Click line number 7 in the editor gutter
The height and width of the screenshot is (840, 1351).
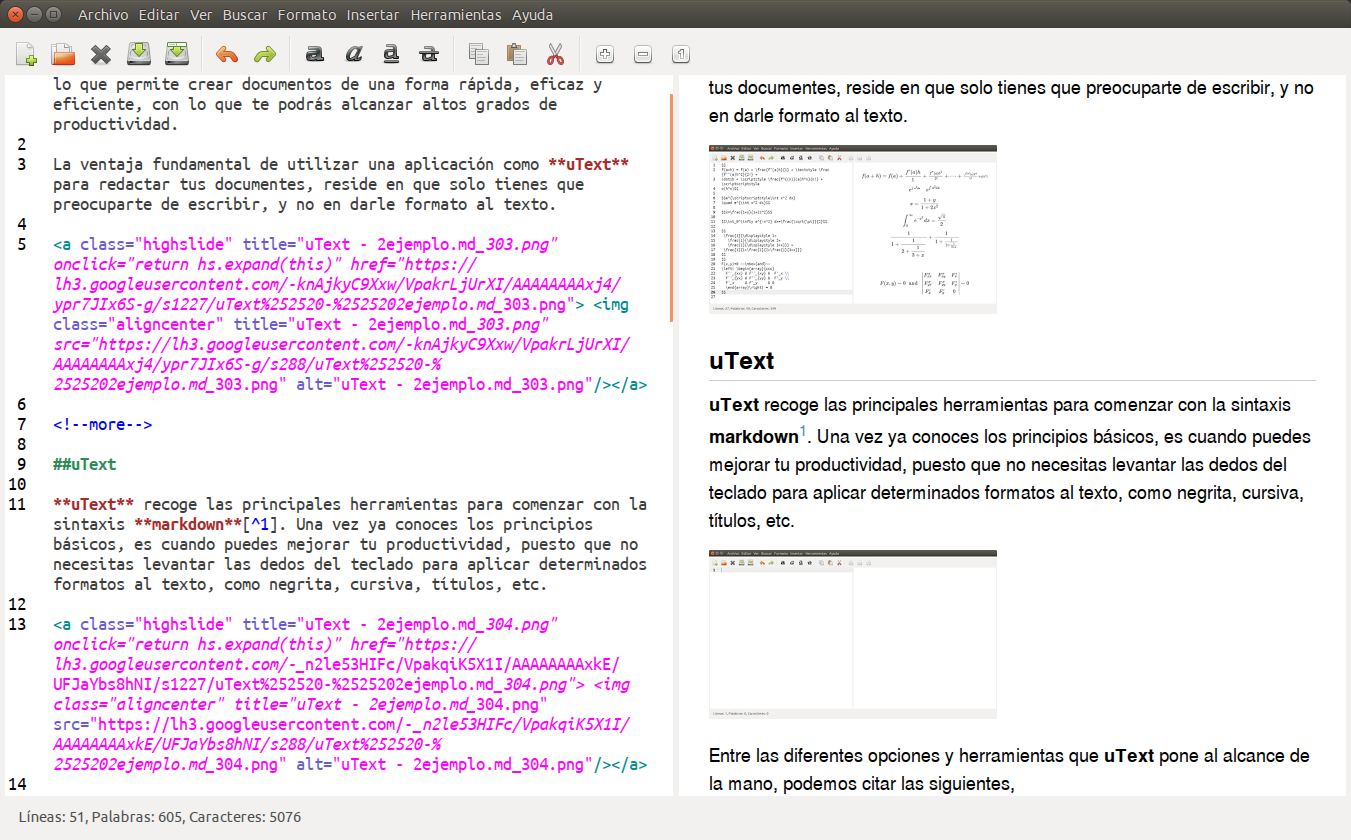pyautogui.click(x=21, y=424)
